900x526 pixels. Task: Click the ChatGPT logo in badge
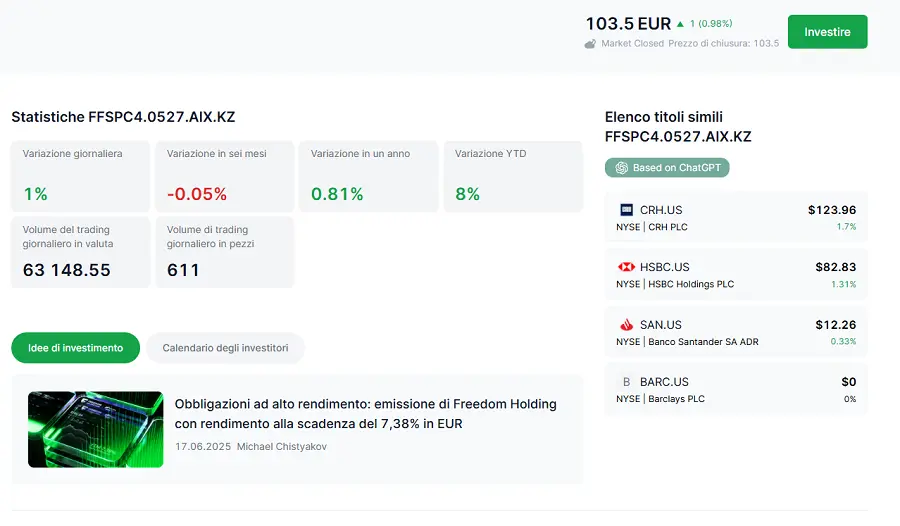(x=621, y=168)
